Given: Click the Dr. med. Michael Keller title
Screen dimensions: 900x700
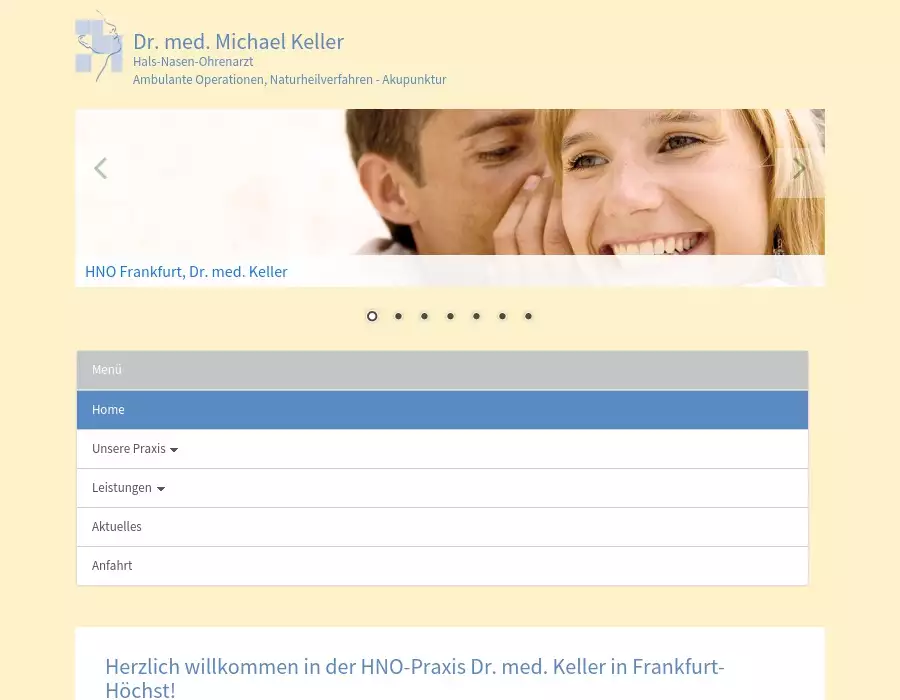Looking at the screenshot, I should point(238,42).
